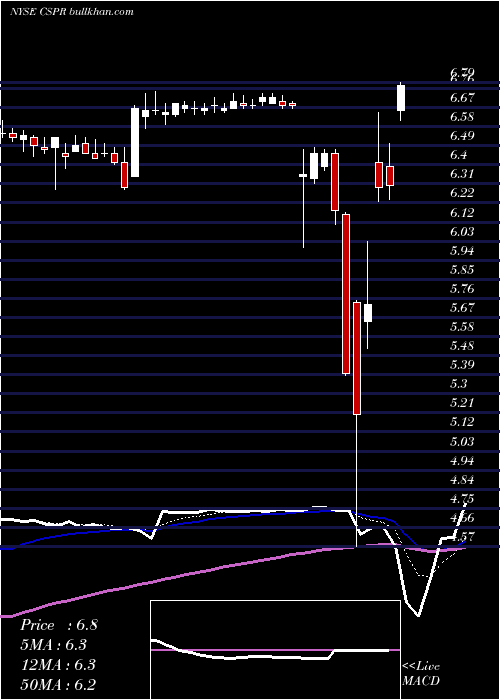The image size is (500, 700).
Task: Click the 6.49 price level label
Action: (462, 136)
